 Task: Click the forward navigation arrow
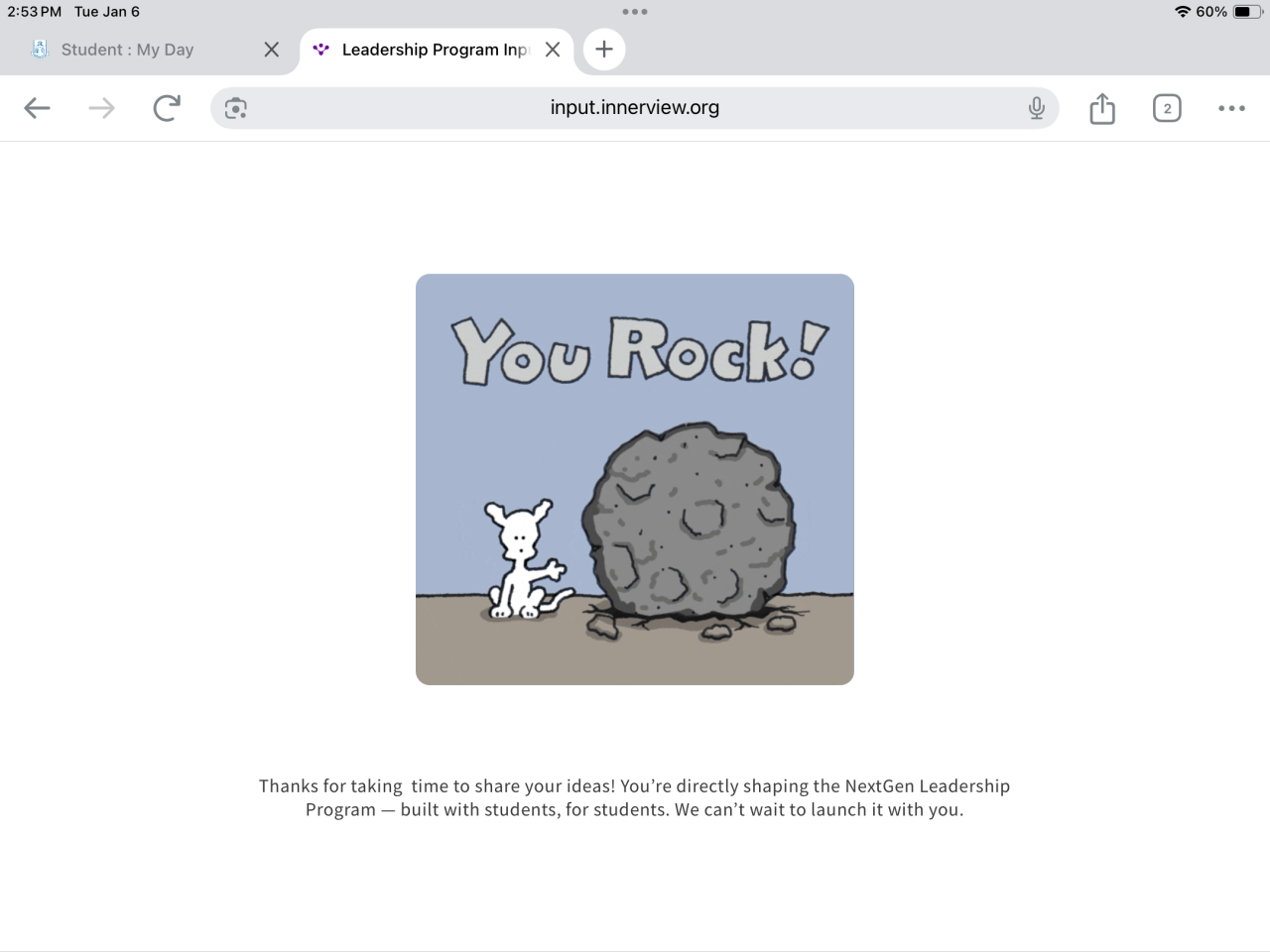click(x=101, y=108)
